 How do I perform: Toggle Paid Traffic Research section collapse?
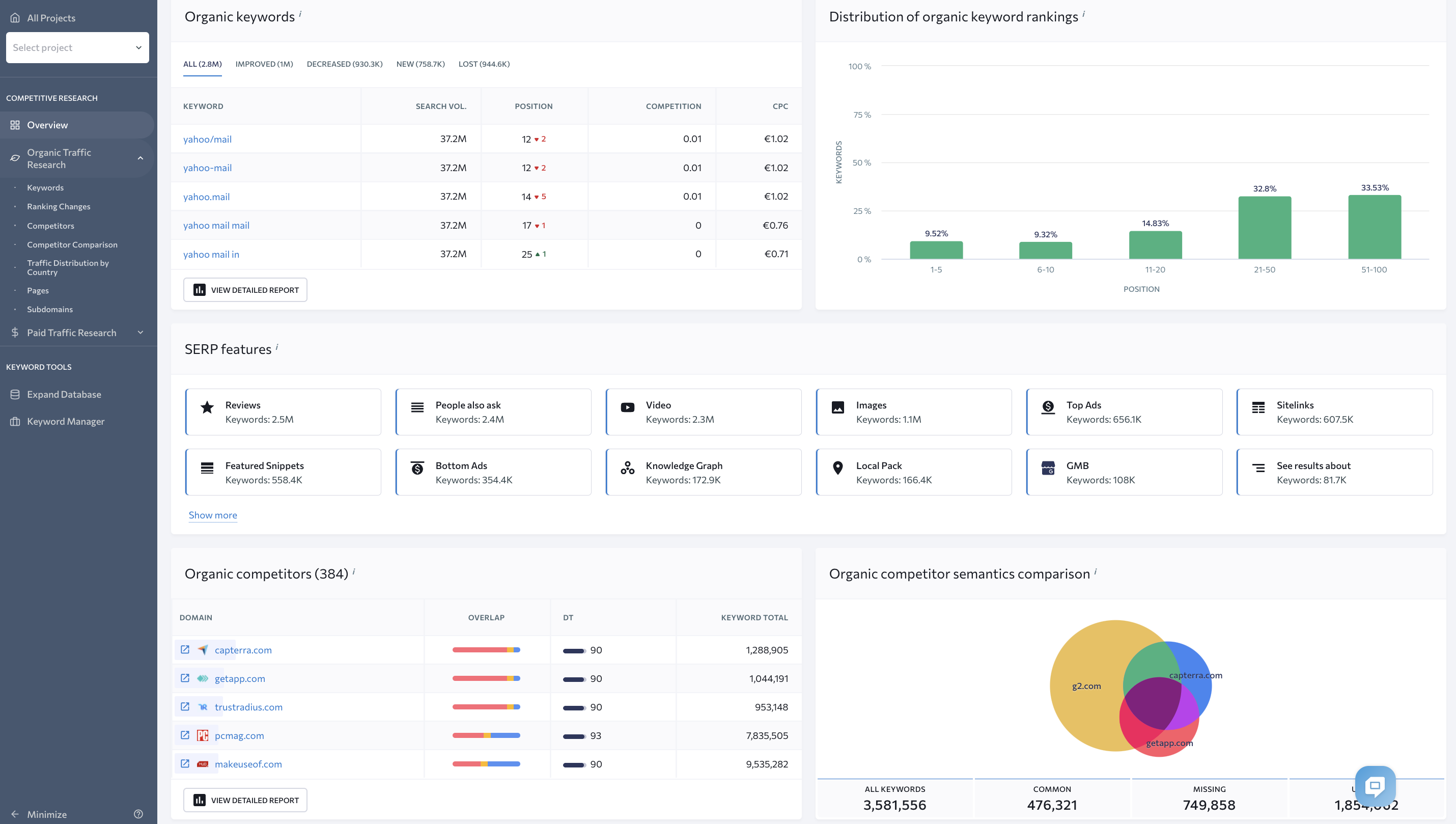140,332
